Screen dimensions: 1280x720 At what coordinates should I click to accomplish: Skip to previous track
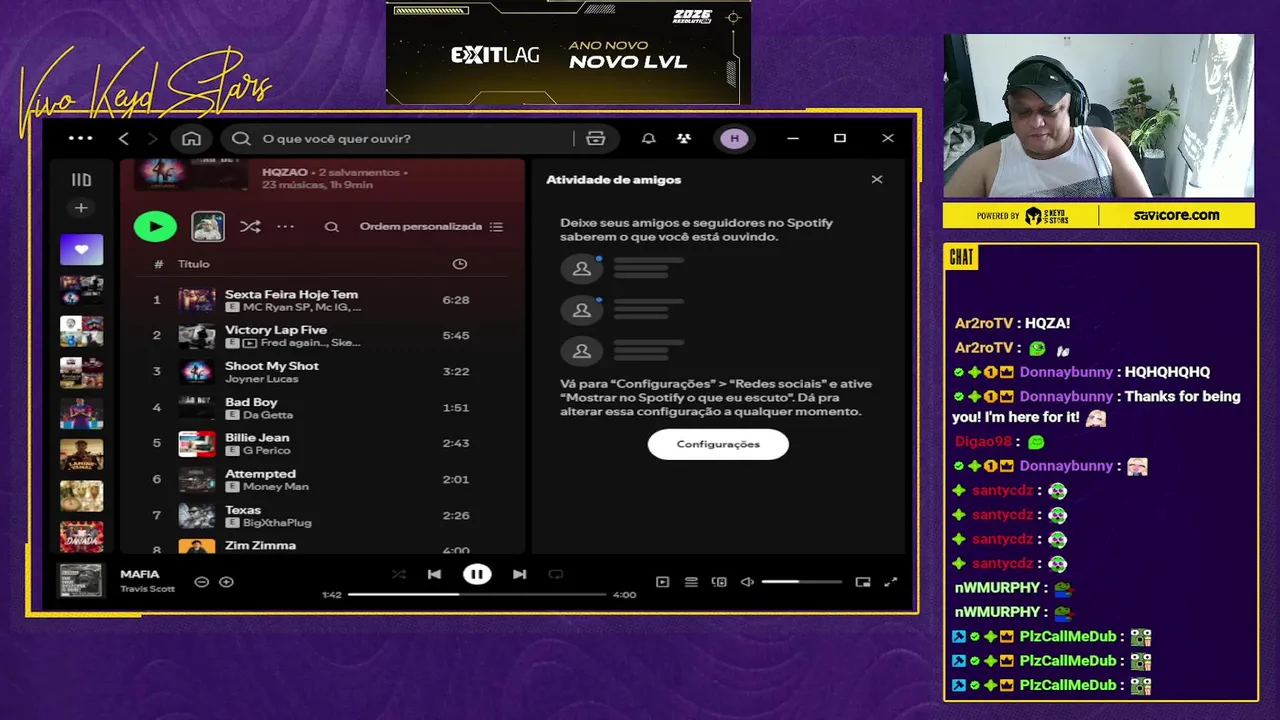[x=434, y=574]
